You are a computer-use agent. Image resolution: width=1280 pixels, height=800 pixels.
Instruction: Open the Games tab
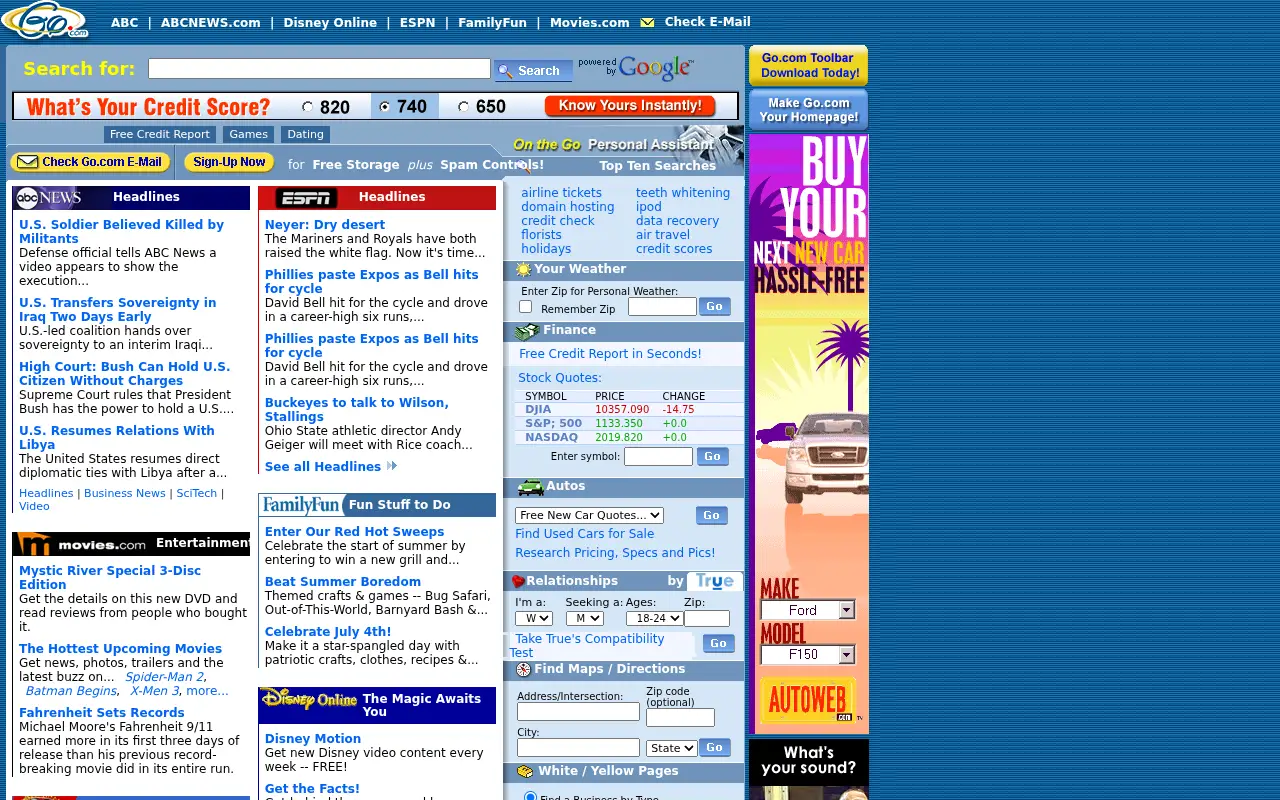coord(248,134)
